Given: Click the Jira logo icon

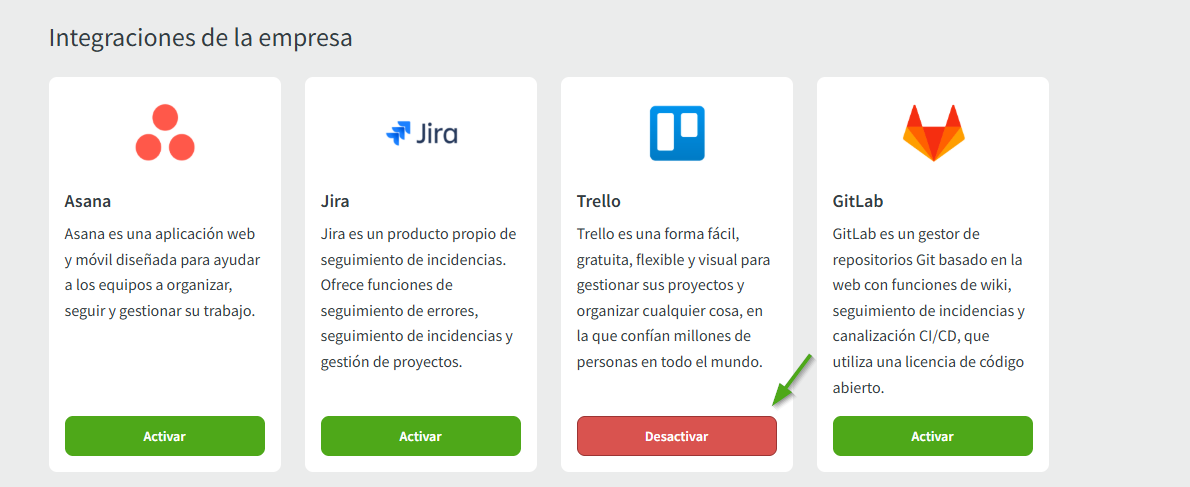Looking at the screenshot, I should (399, 133).
